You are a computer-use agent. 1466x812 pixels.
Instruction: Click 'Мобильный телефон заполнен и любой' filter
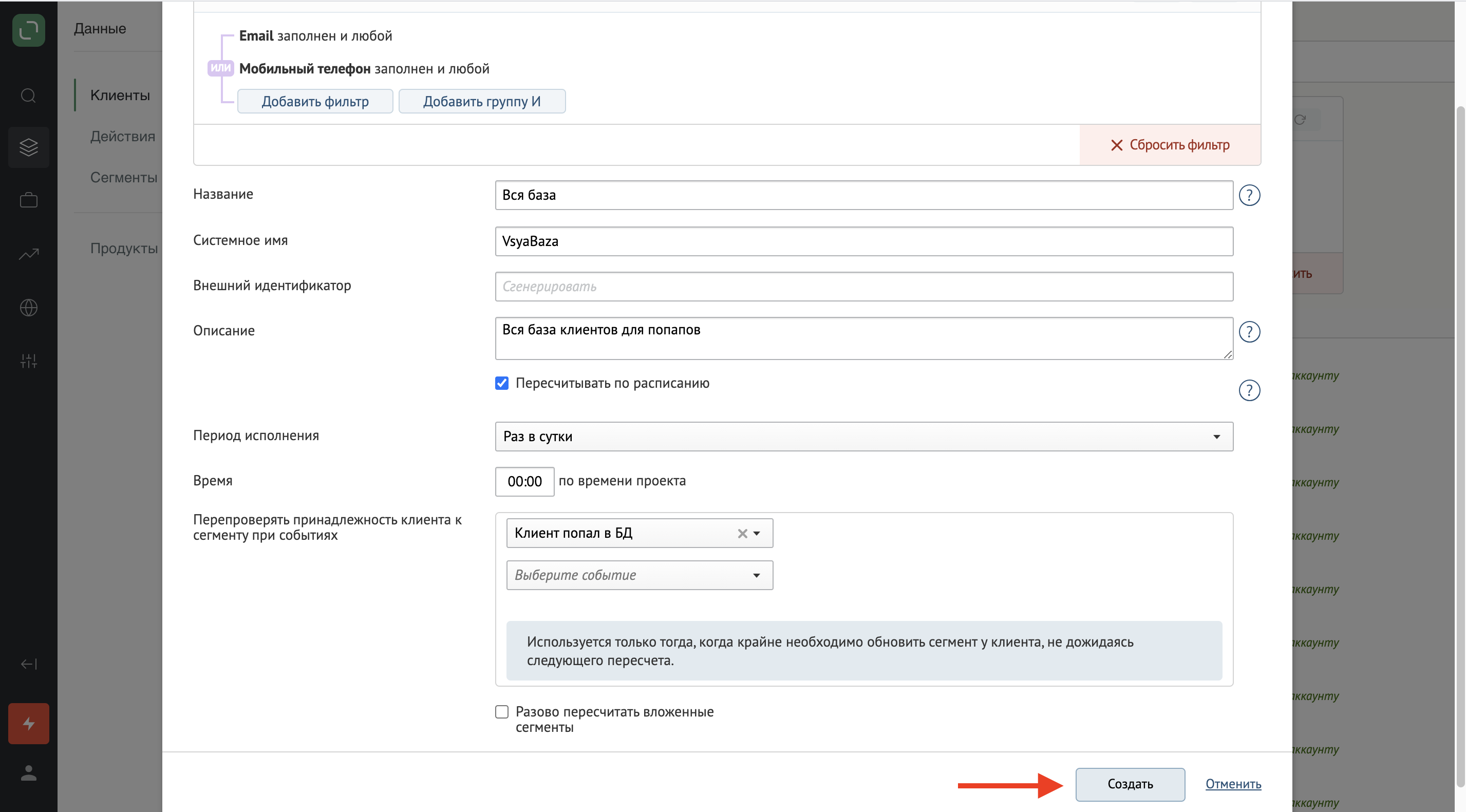click(x=364, y=68)
